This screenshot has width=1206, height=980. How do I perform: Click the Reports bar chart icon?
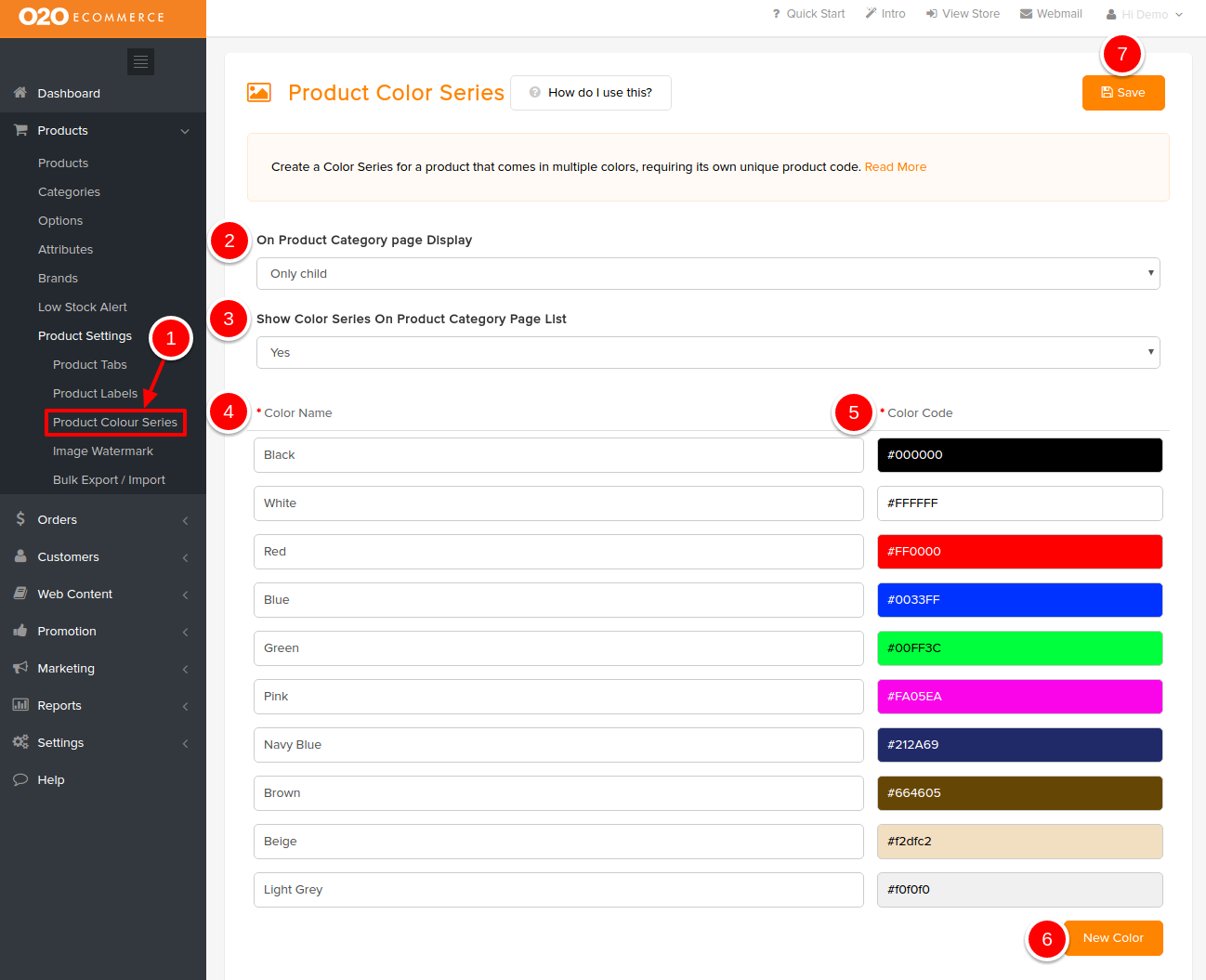point(20,705)
